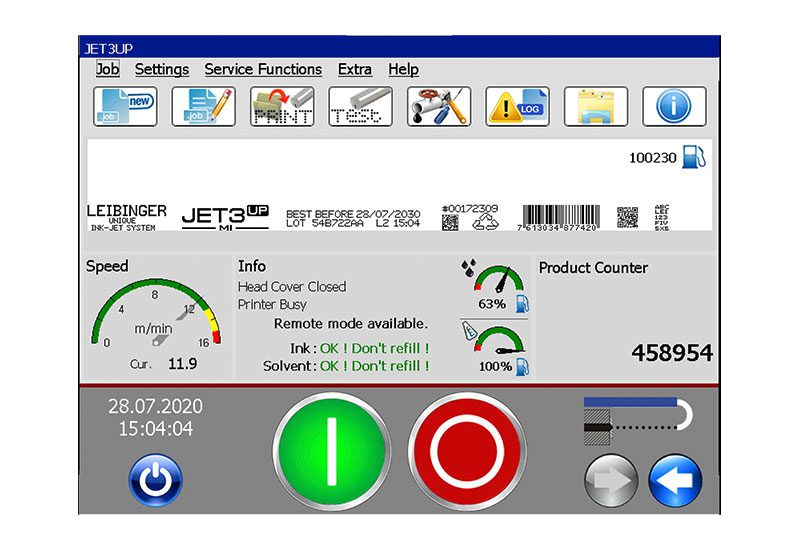Click the Product Counter value 458954
The image size is (800, 550).
(671, 353)
